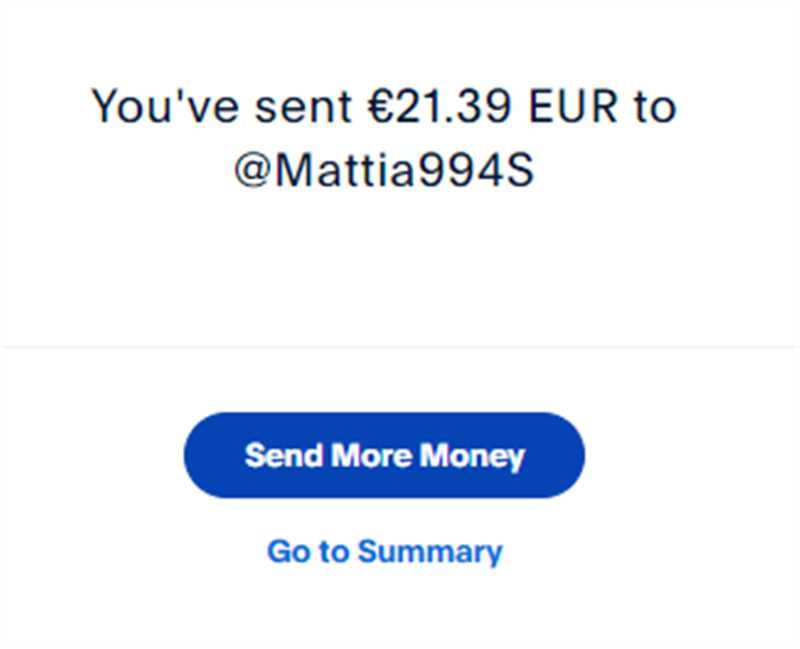The image size is (800, 649).
Task: Click the word "Money" on the blue button
Action: pyautogui.click(x=472, y=456)
